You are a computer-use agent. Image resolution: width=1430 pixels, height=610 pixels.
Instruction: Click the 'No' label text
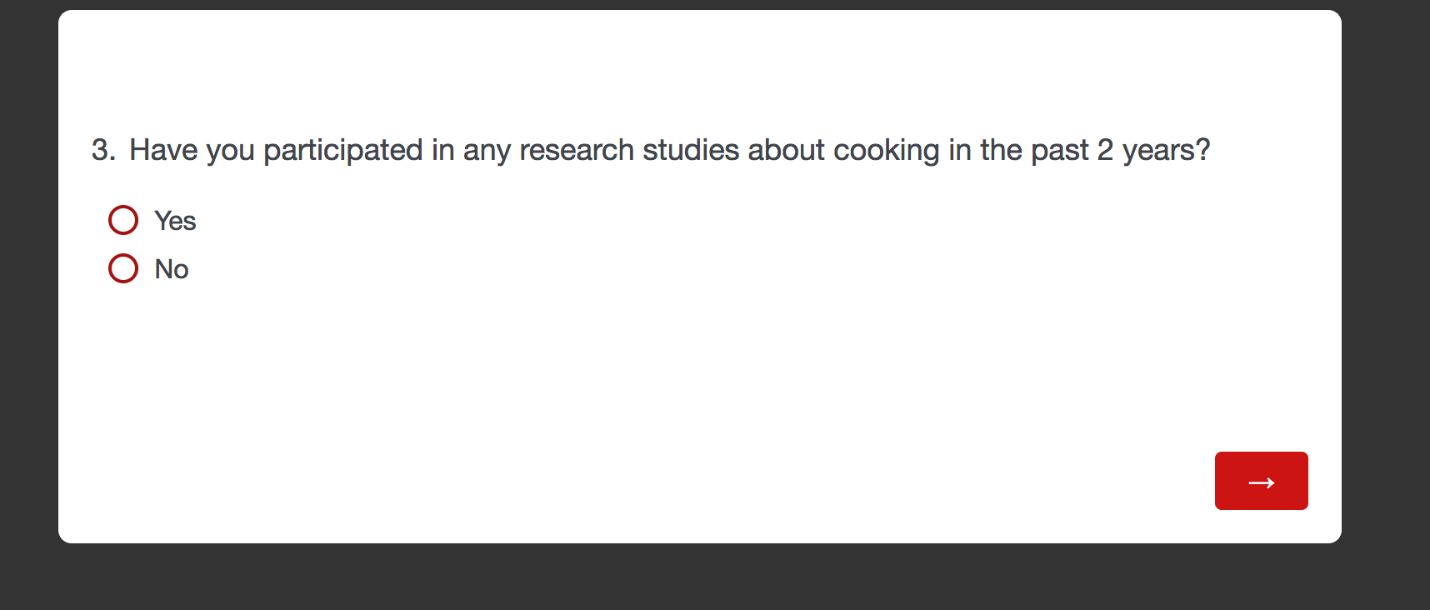[172, 270]
